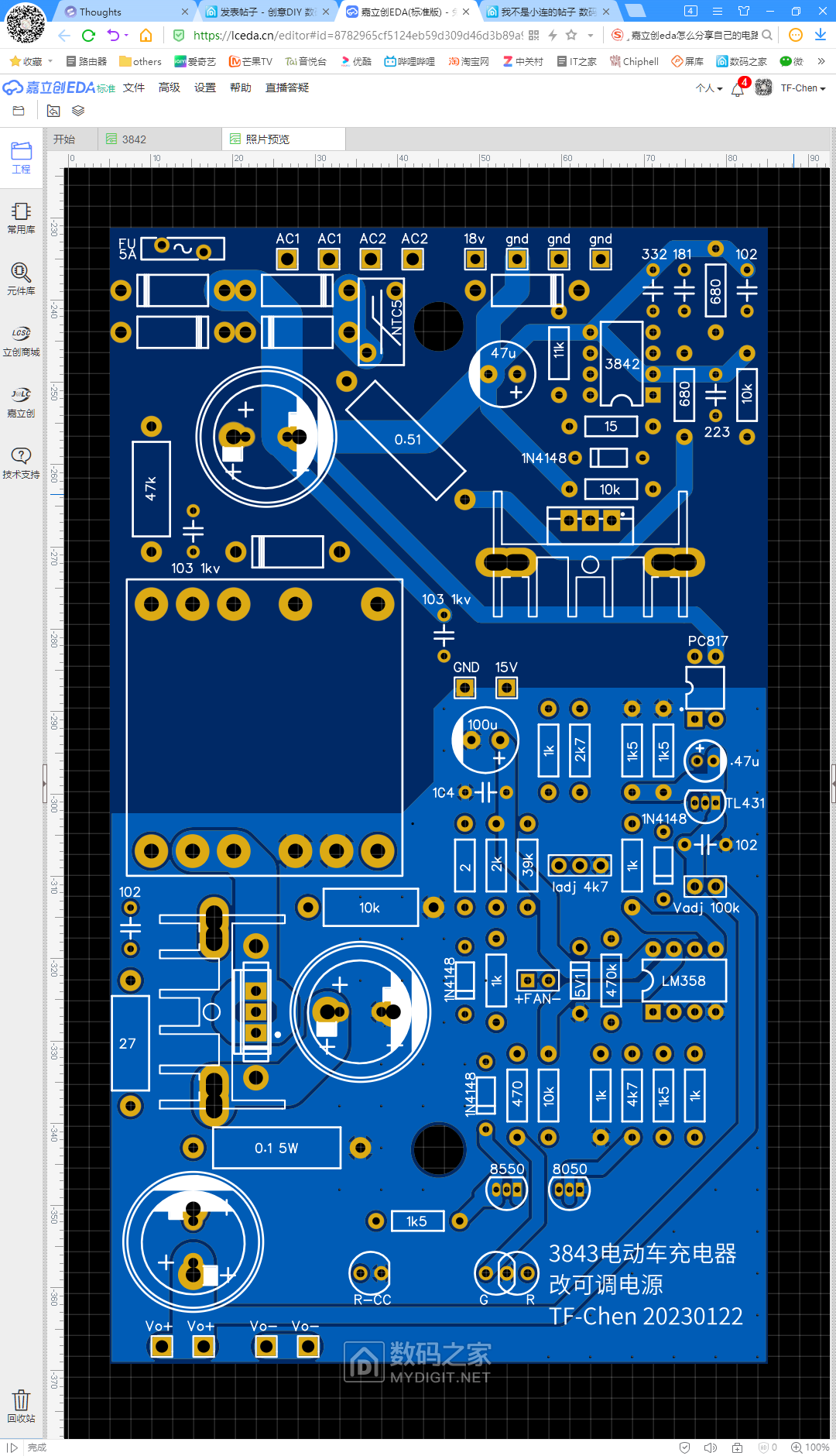Click the browser download arrow icon
Viewport: 836px width, 1456px height.
(x=821, y=35)
